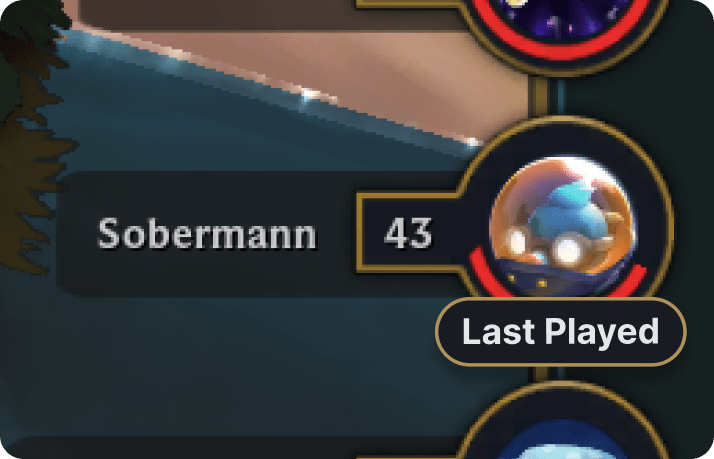
Task: Click the Last Played badge
Action: (x=561, y=332)
